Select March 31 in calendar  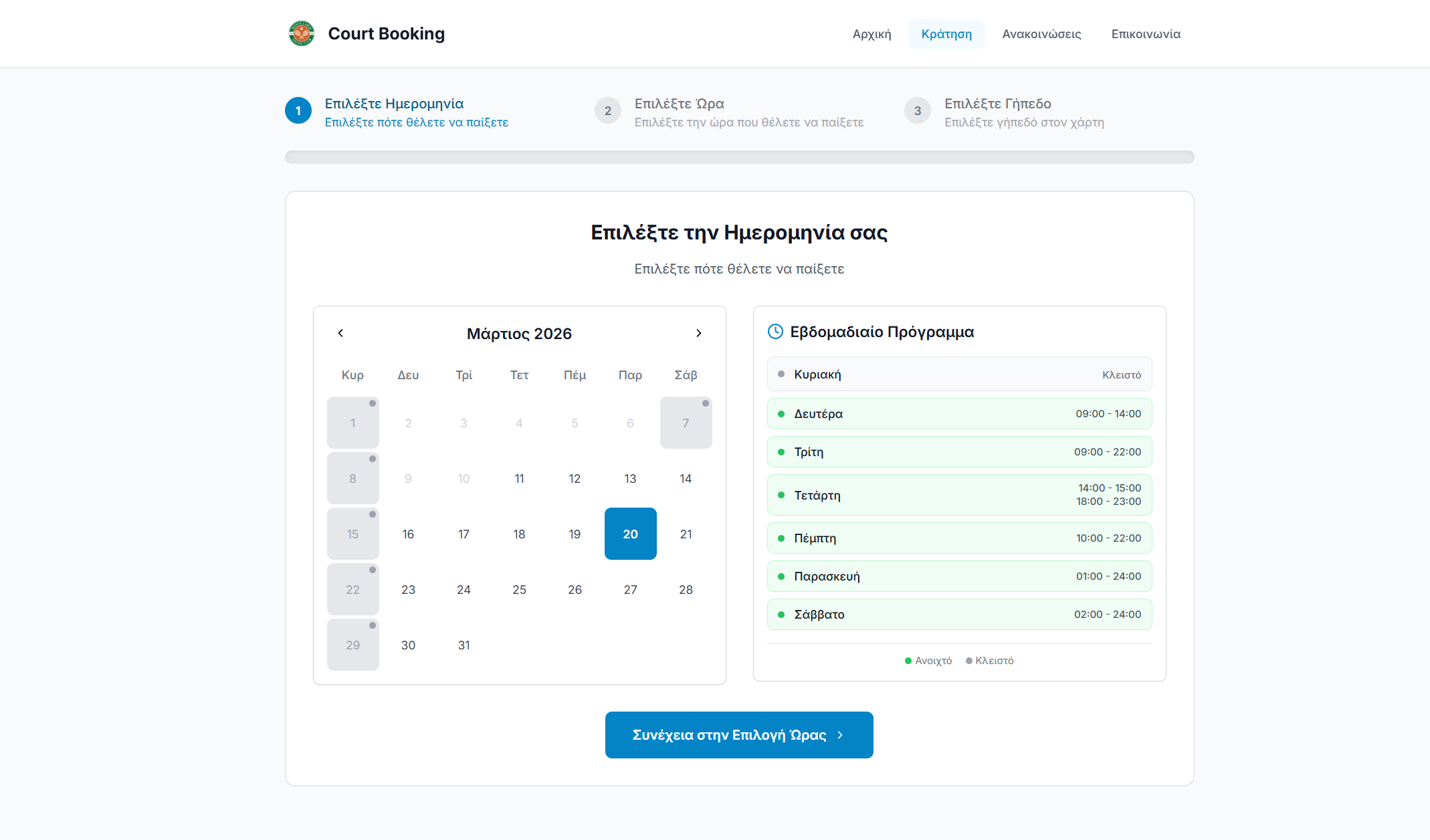(464, 645)
